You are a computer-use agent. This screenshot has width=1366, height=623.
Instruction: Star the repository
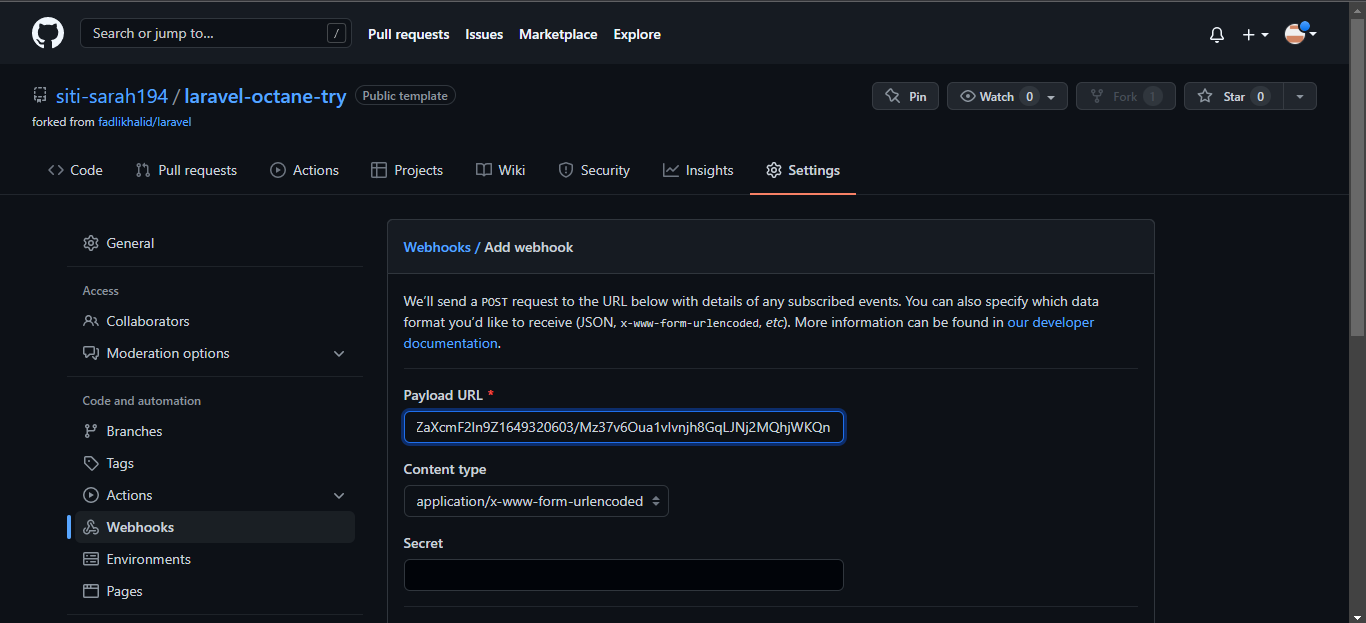(1234, 97)
